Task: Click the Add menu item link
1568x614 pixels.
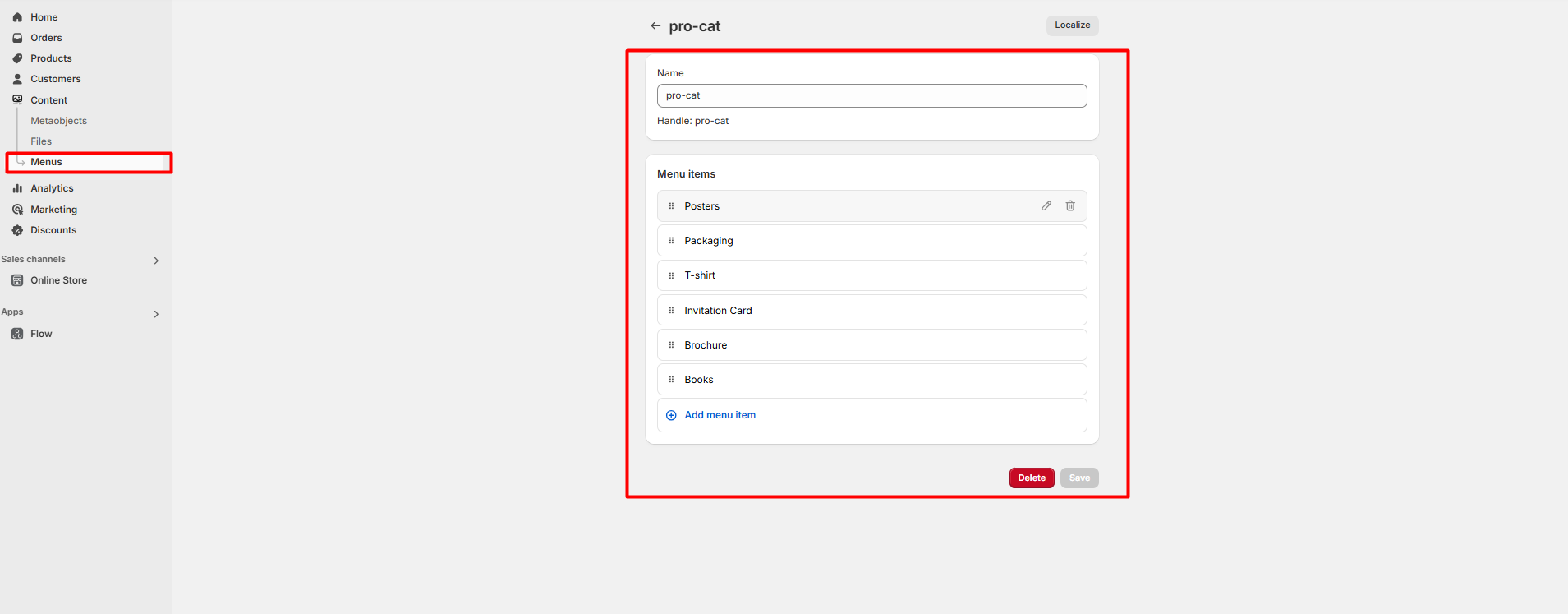Action: coord(720,415)
